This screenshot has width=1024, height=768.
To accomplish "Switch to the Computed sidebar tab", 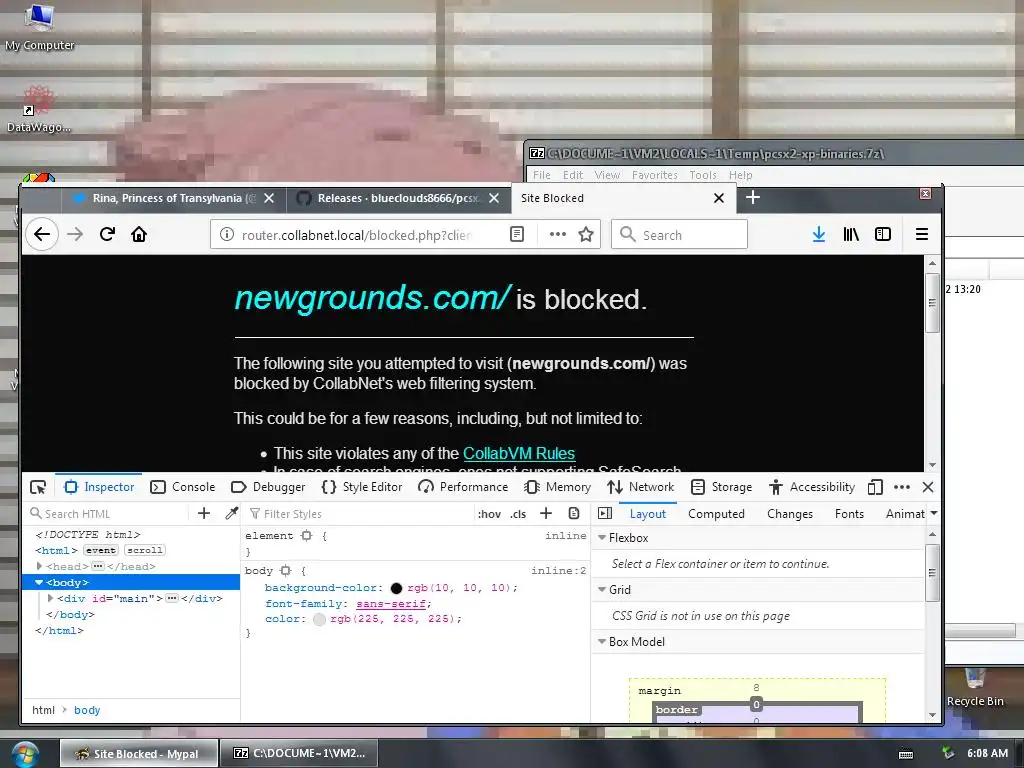I will 716,514.
